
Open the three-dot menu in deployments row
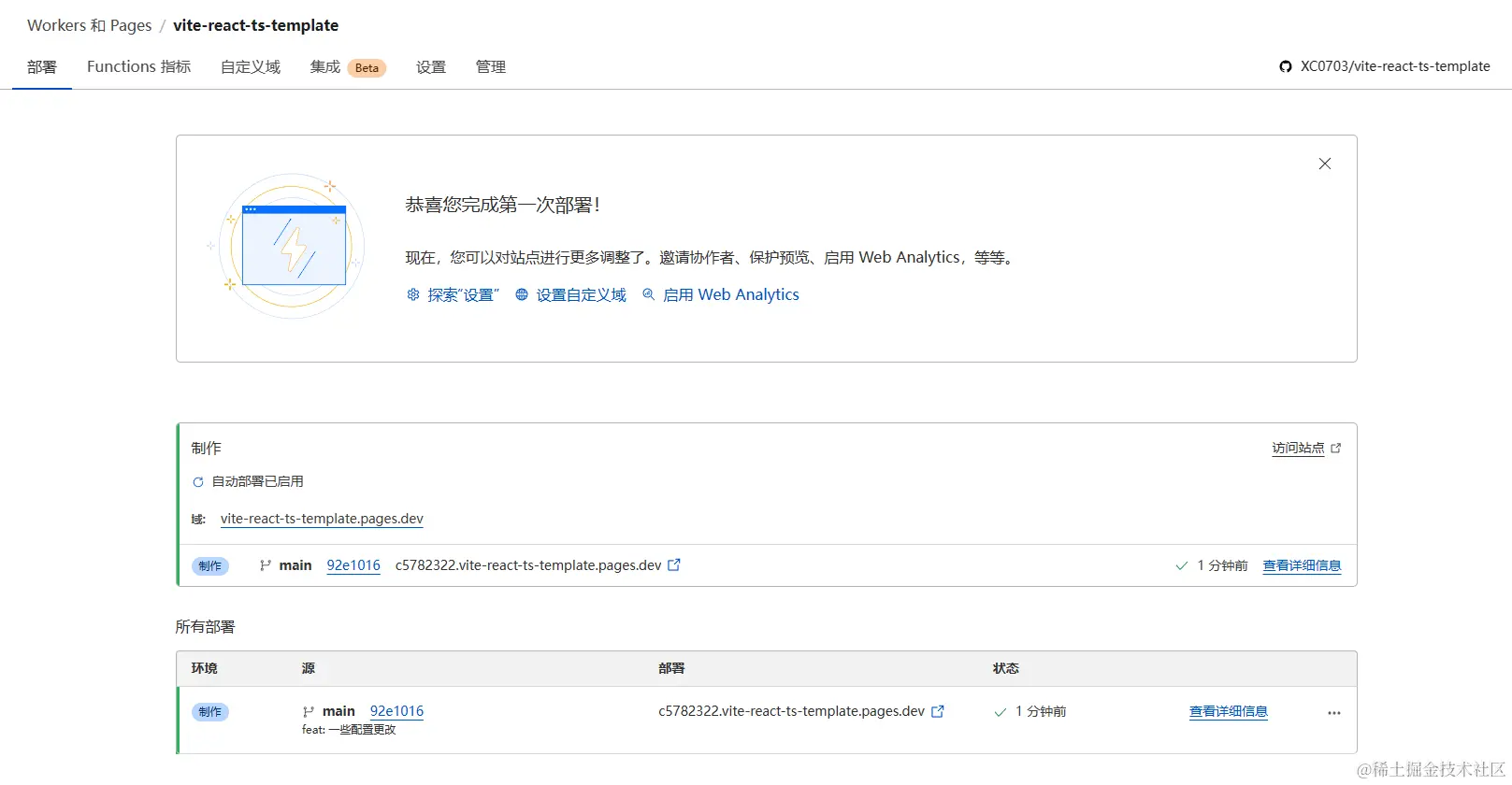point(1334,713)
